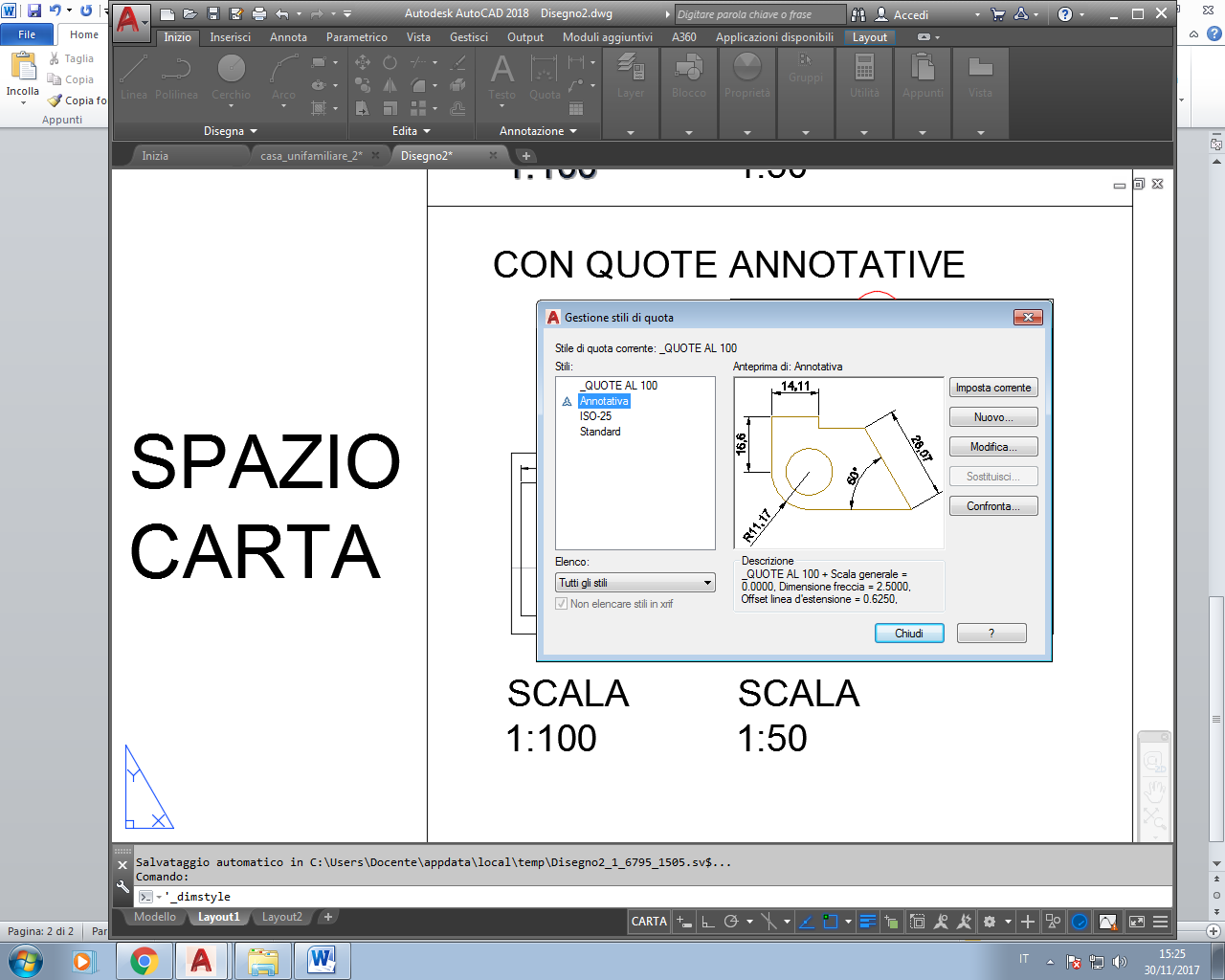Switch to the Layout2 tab

(x=281, y=917)
